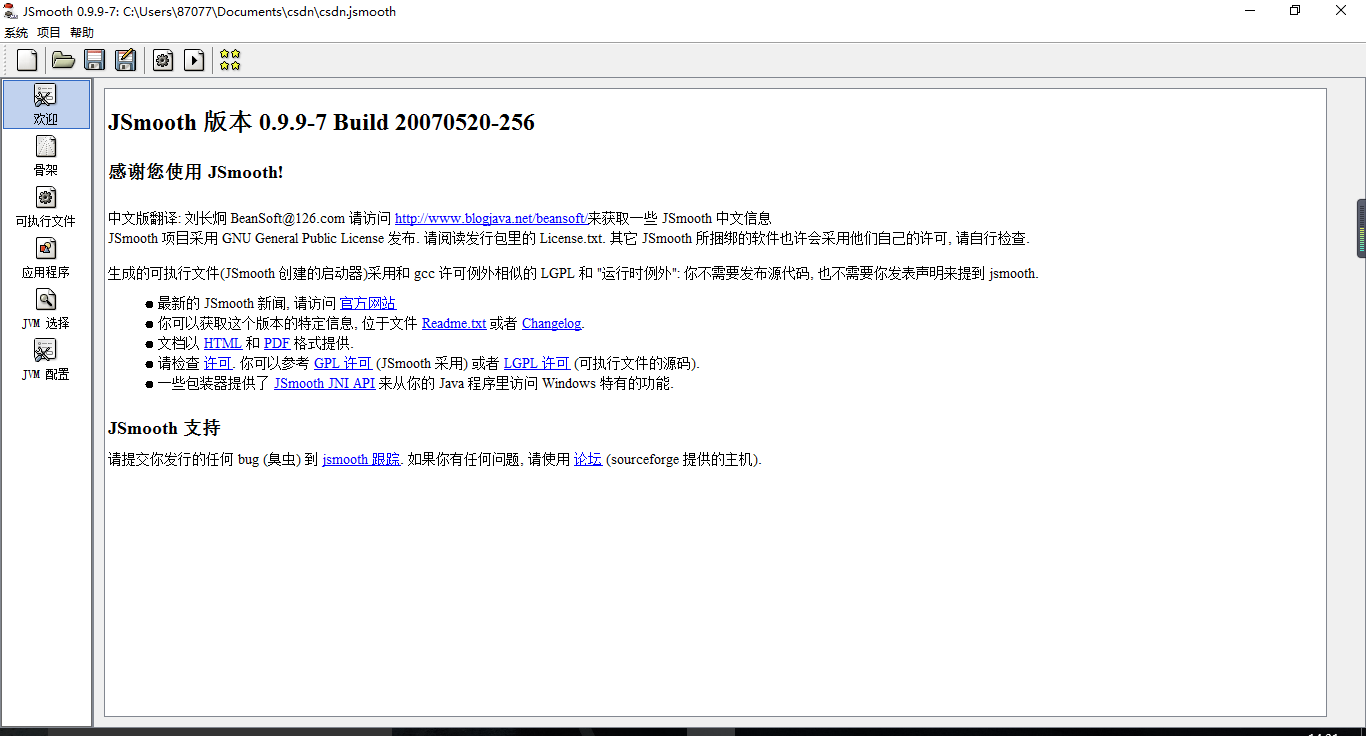Screen dimensions: 1366x736
Task: Open the jsmooth 跟踪 bug tracker link
Action: tap(361, 459)
